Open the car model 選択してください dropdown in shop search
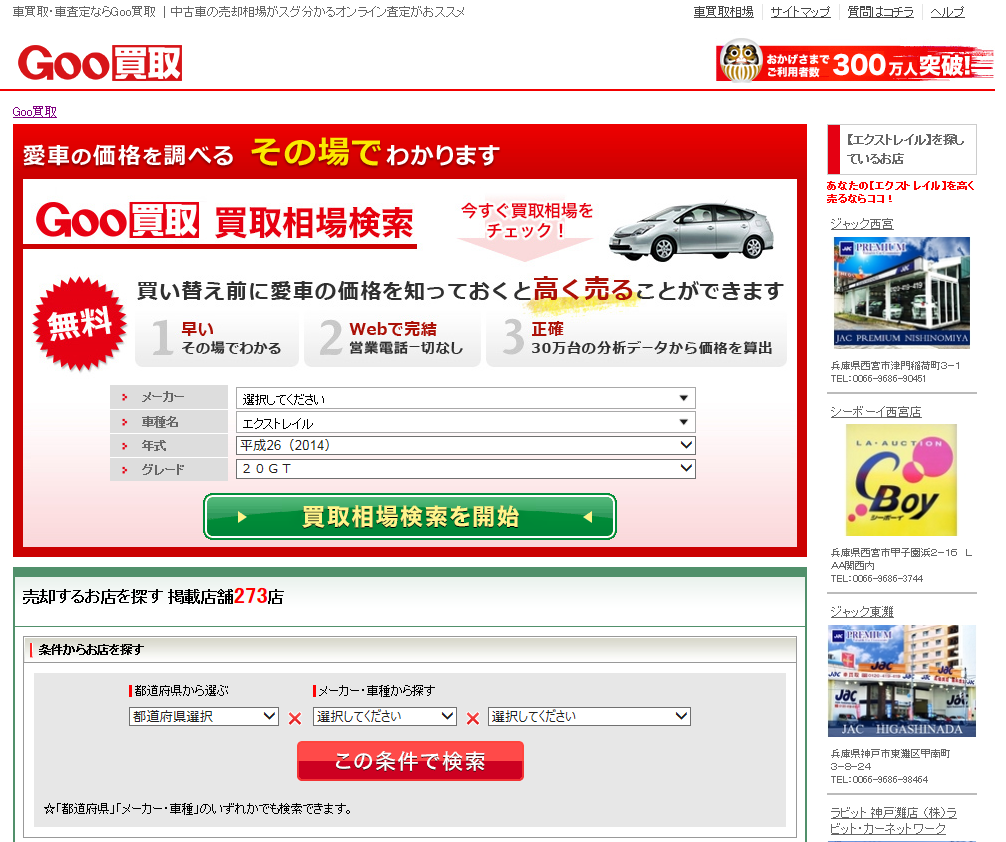1006x842 pixels. (x=589, y=716)
